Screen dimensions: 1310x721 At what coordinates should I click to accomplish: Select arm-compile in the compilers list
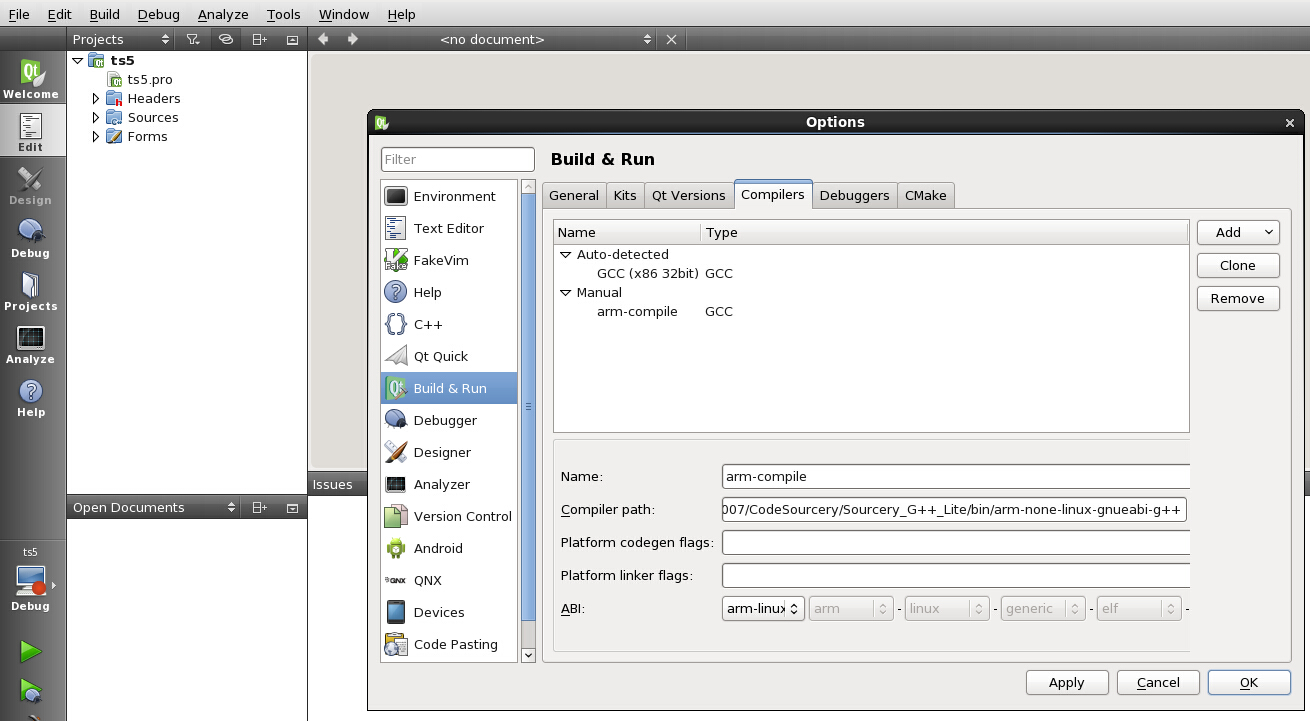click(x=637, y=311)
